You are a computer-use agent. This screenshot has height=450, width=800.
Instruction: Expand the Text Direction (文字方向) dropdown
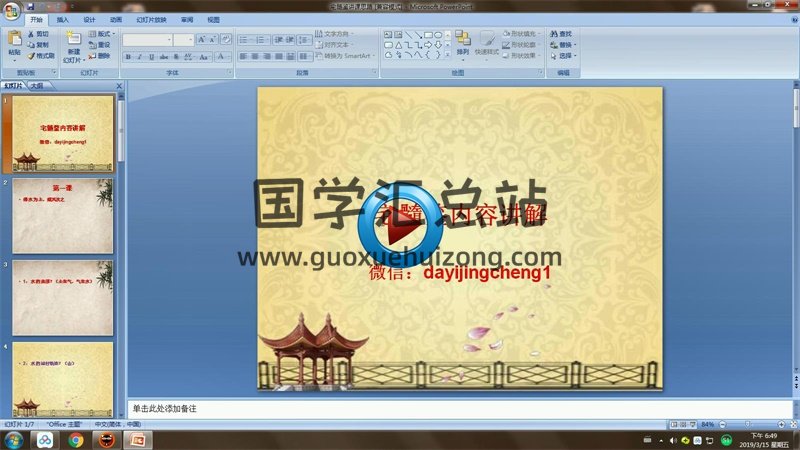tap(334, 34)
